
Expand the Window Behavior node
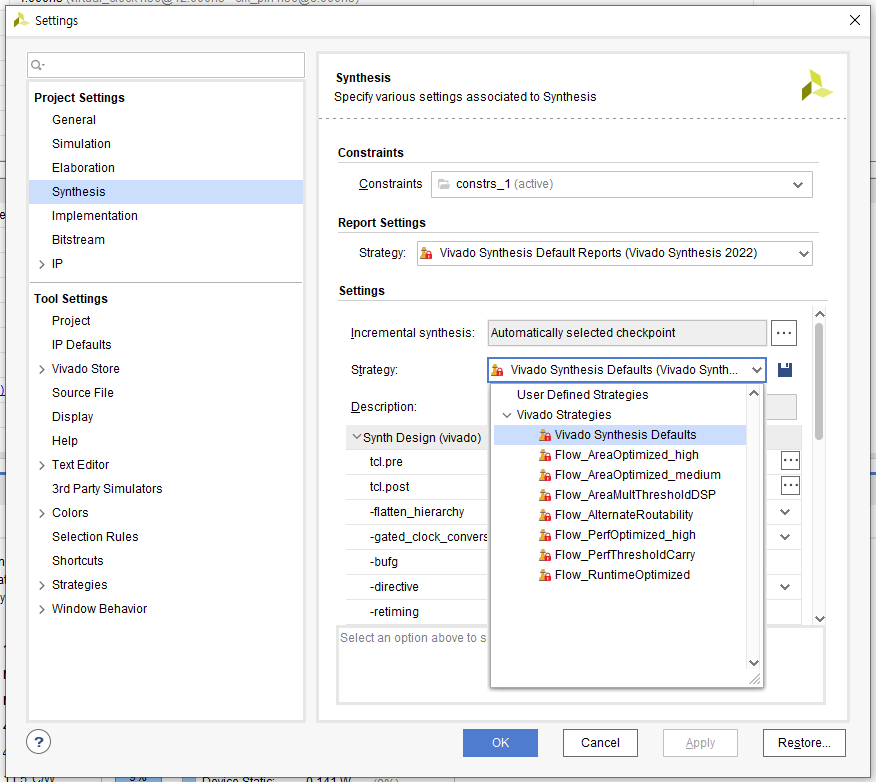click(41, 609)
